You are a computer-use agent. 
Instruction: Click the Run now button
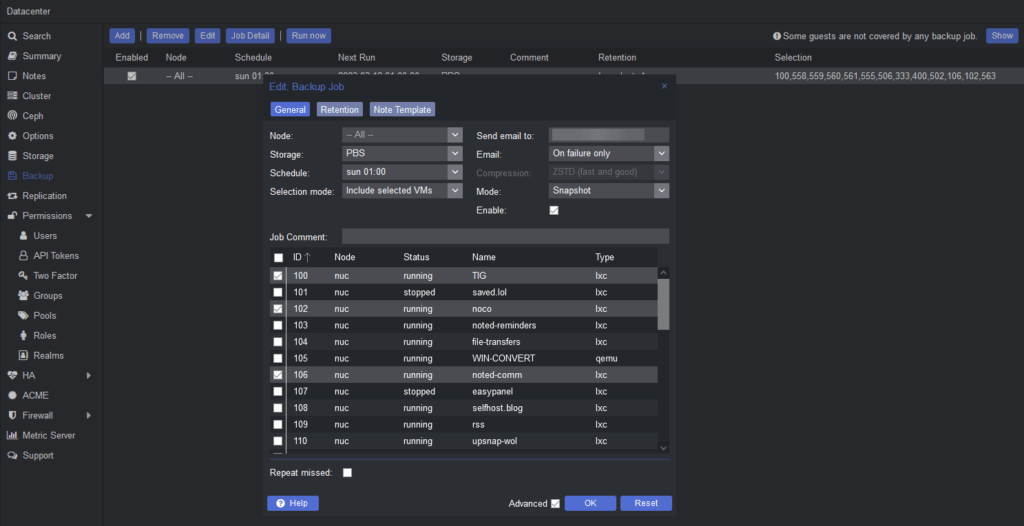(x=309, y=36)
